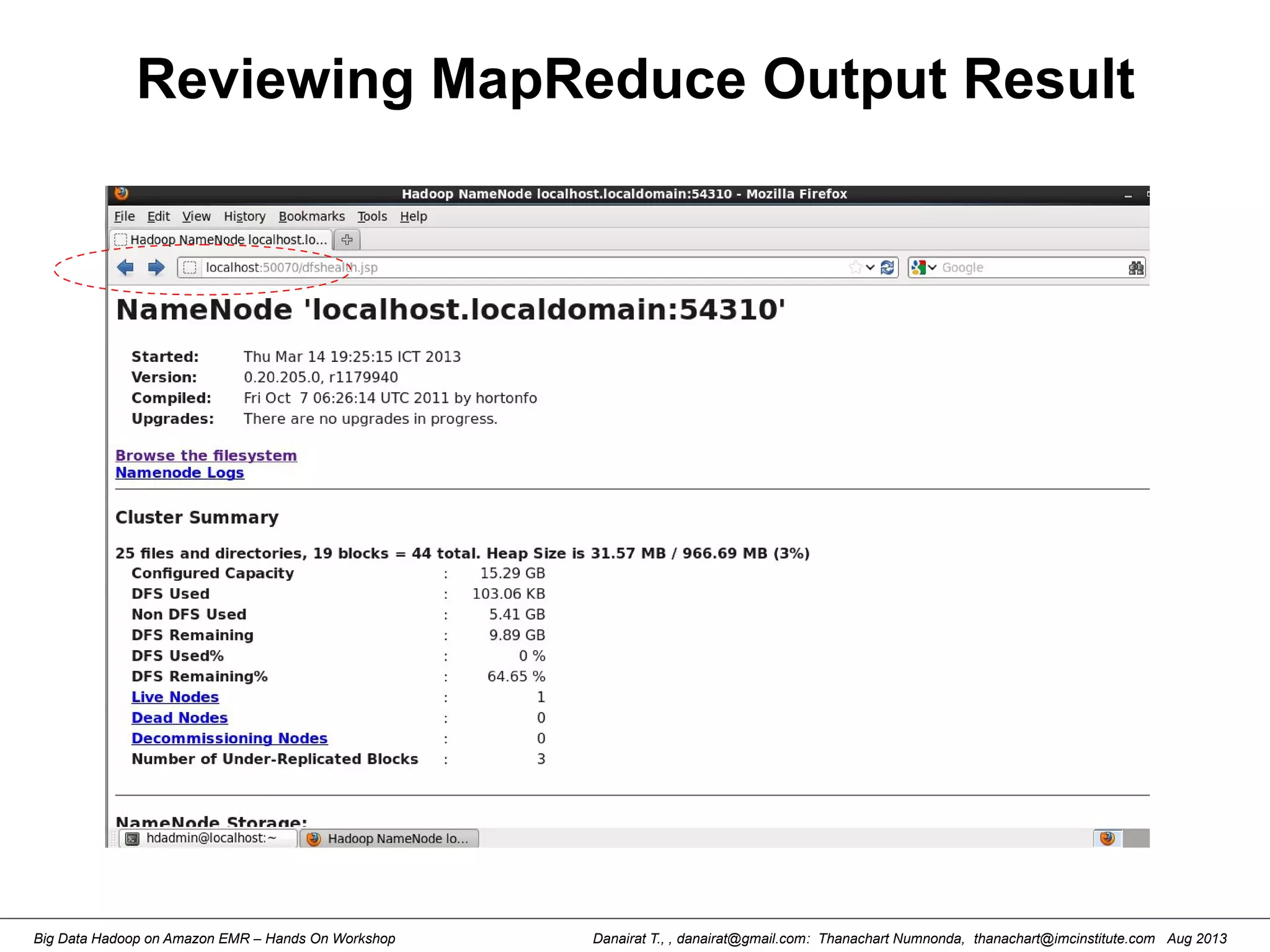Open the Namenode Logs link
Viewport: 1270px width, 952px height.
180,473
